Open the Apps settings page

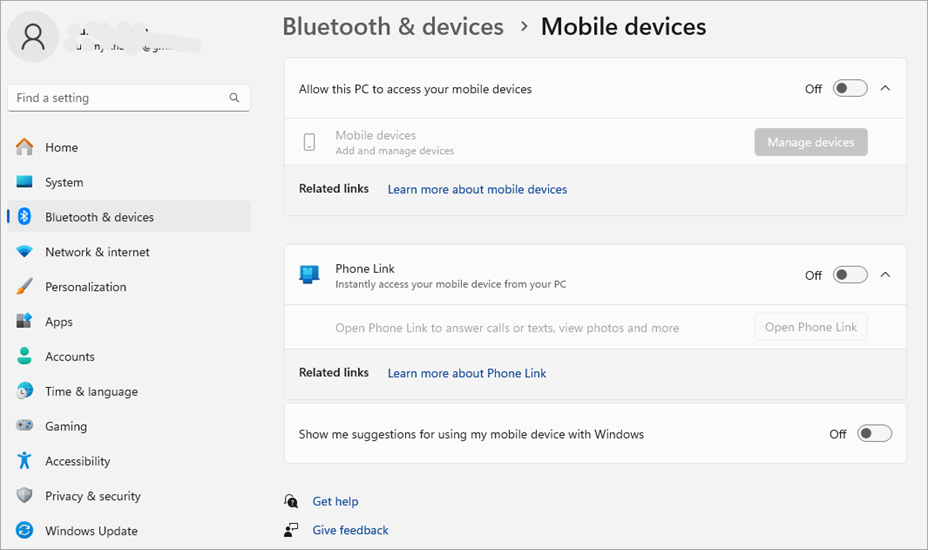(59, 322)
